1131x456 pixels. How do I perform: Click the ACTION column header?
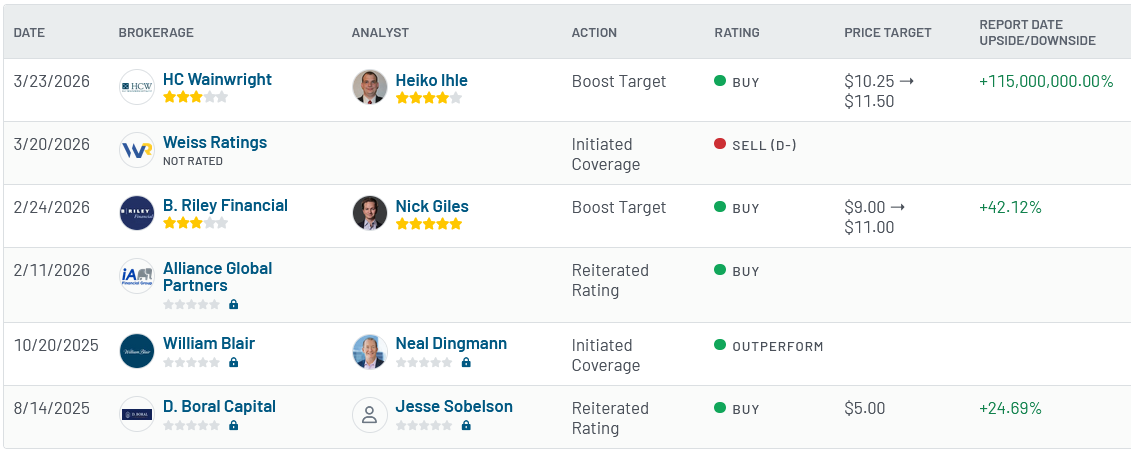point(594,32)
